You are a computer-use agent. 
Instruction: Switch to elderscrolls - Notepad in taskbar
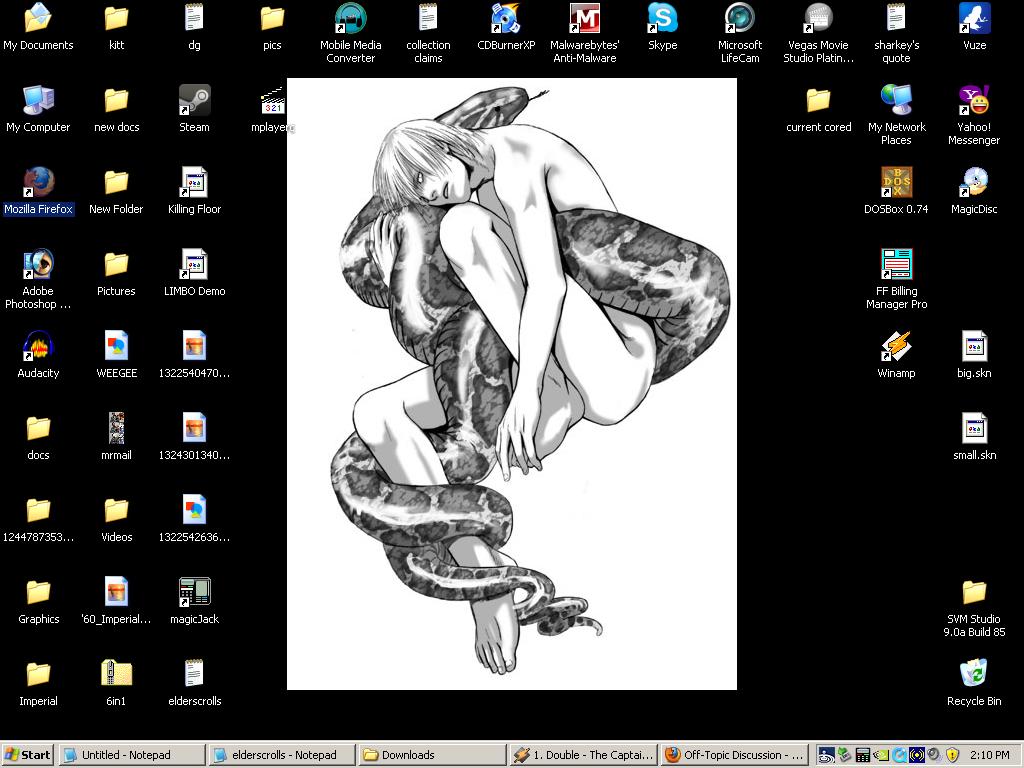(x=282, y=755)
